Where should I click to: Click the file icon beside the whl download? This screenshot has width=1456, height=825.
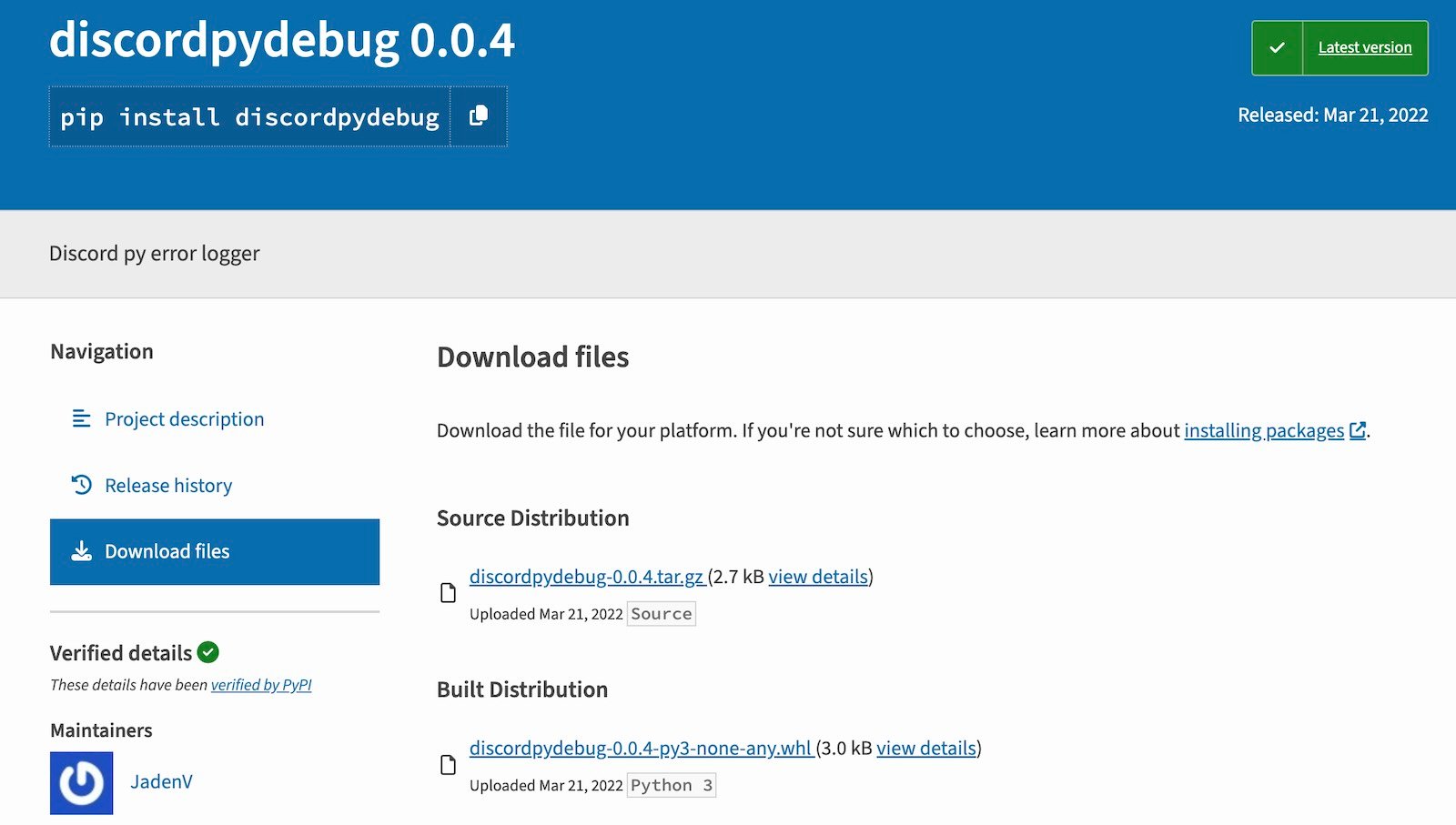[x=448, y=765]
